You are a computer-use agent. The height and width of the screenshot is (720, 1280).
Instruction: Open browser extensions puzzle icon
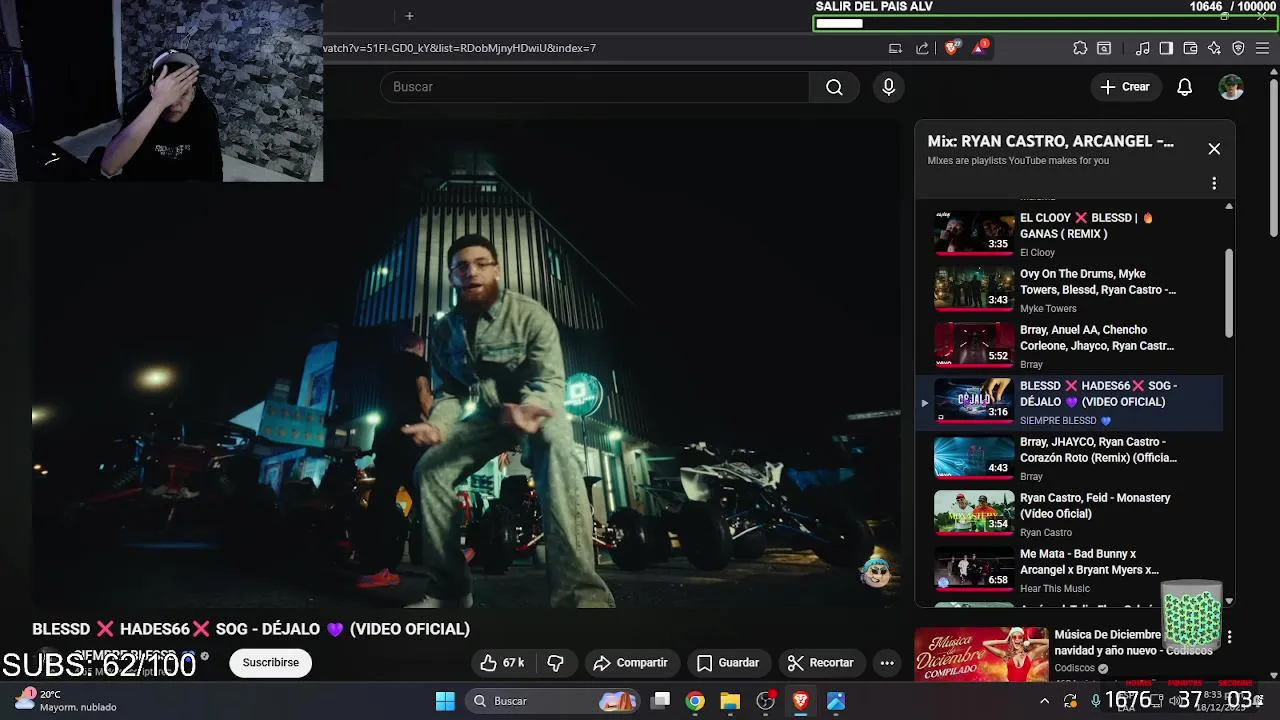(x=1080, y=48)
